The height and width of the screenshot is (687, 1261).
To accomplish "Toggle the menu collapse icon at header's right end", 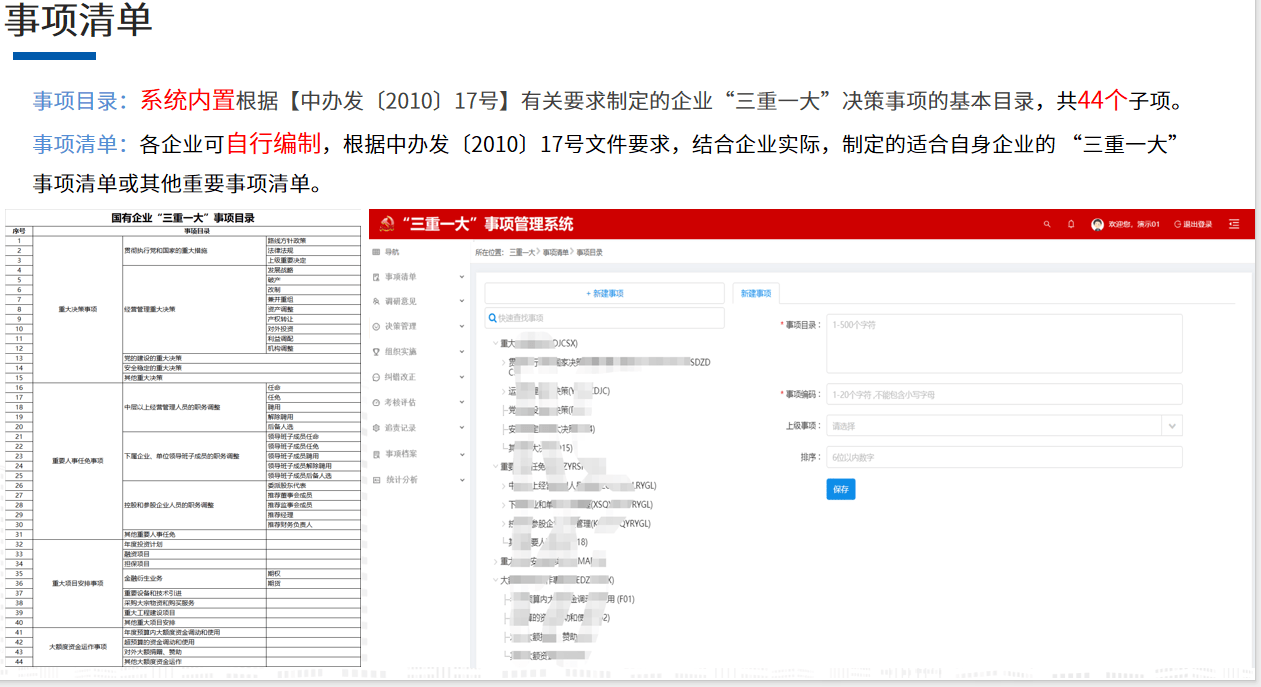I will (x=1234, y=224).
